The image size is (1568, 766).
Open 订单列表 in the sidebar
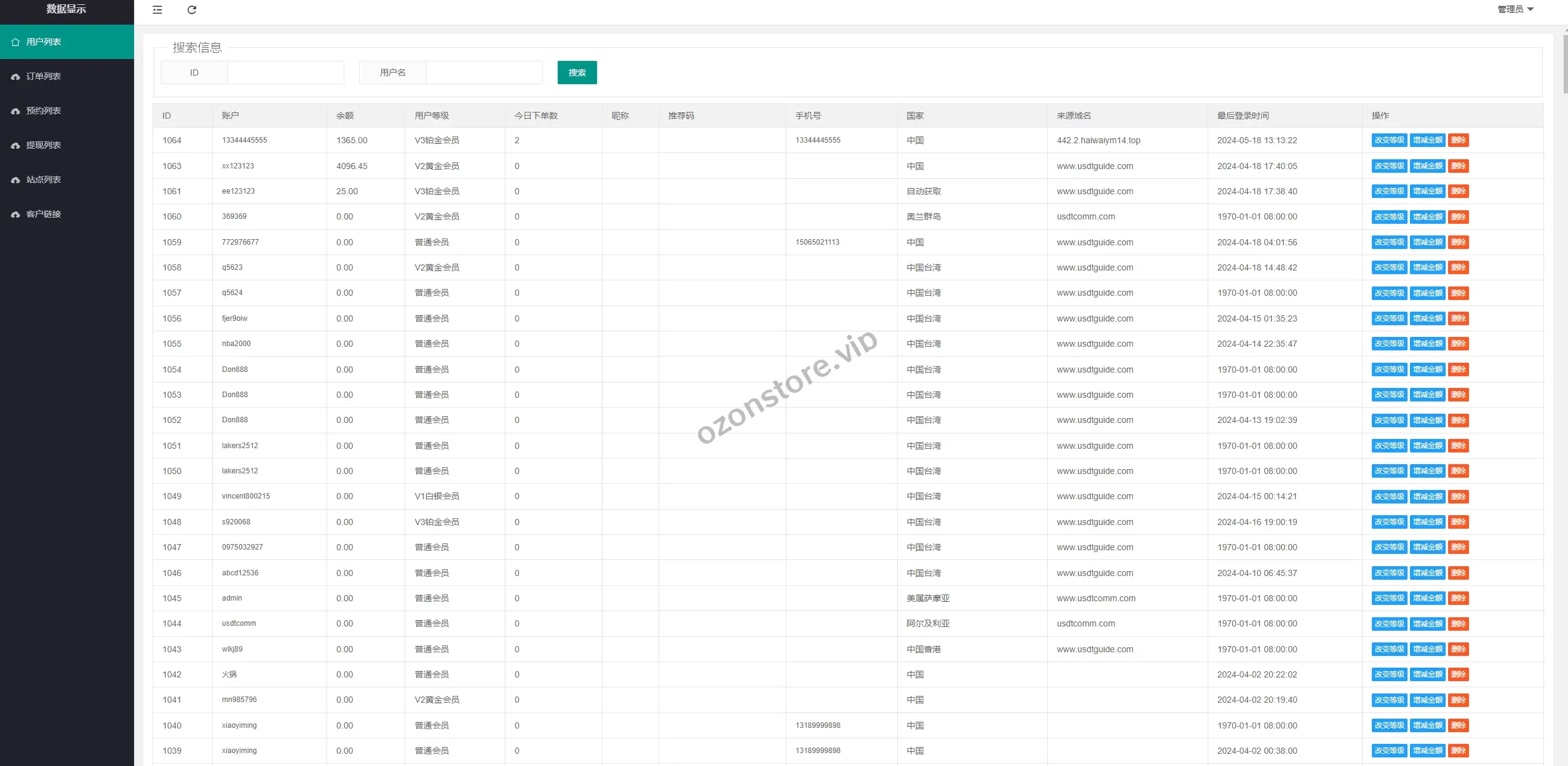tap(44, 76)
